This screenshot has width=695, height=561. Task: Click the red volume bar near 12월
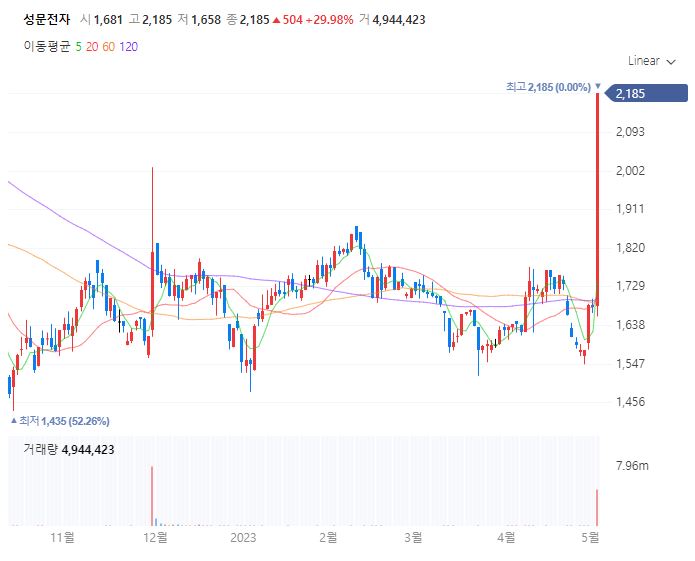click(152, 496)
